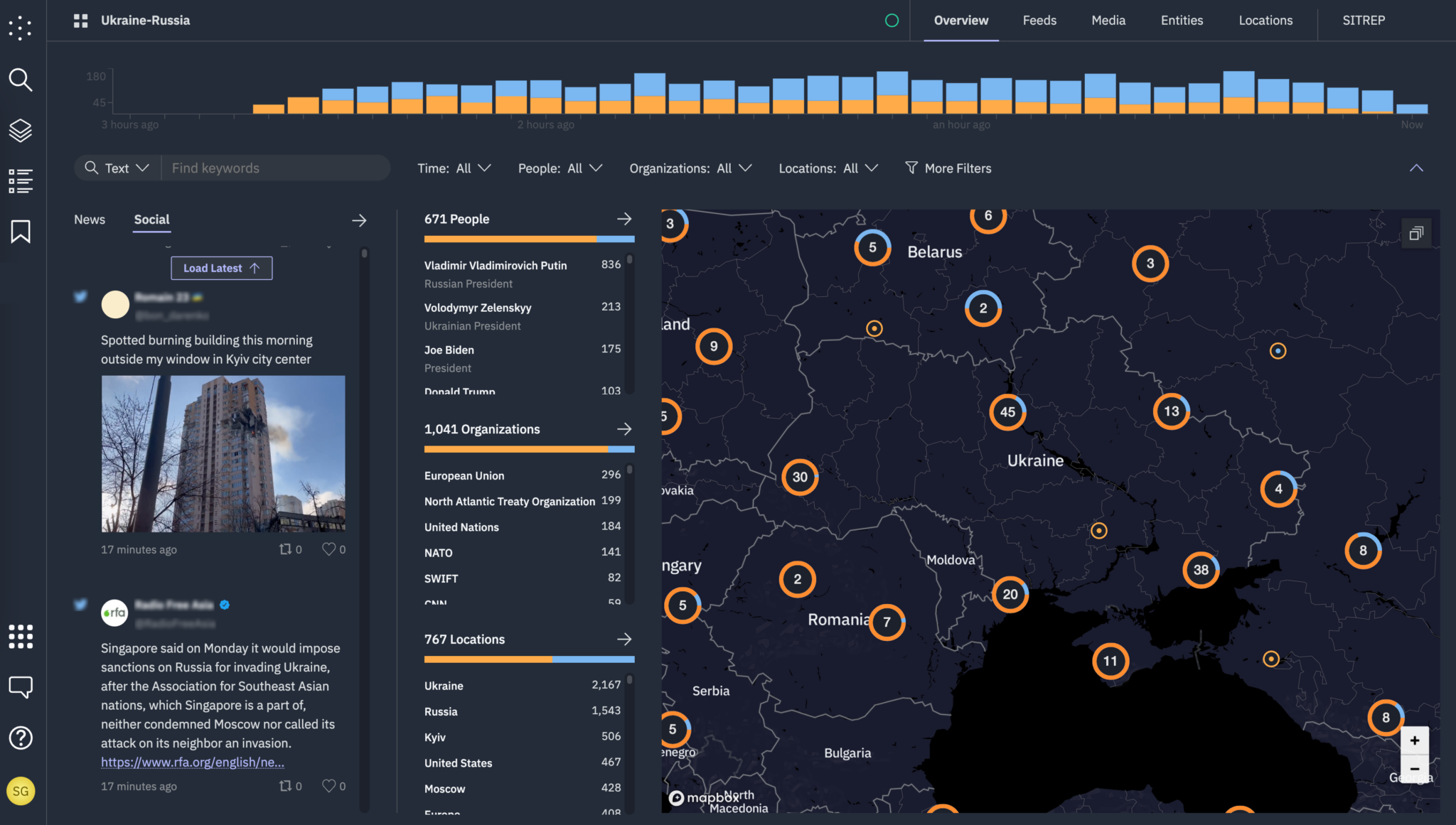Open the apps grid icon near the bottom

point(21,636)
